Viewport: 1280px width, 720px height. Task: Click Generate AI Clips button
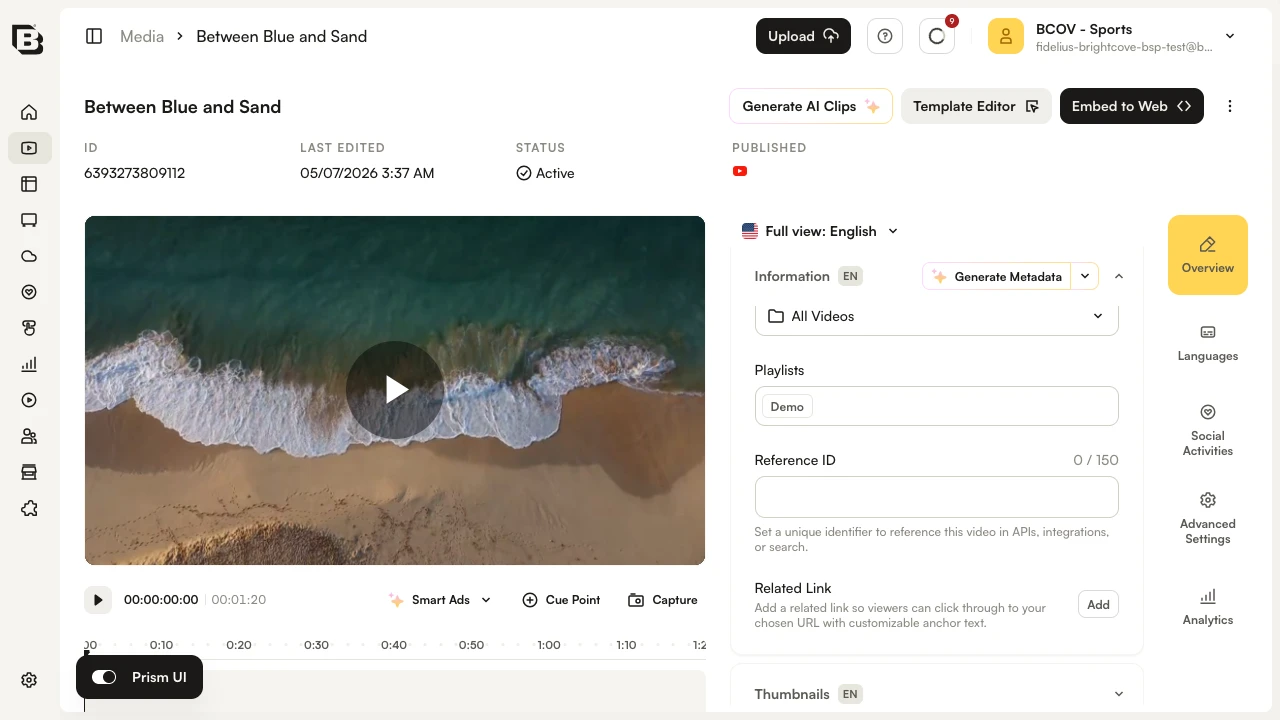[x=811, y=106]
